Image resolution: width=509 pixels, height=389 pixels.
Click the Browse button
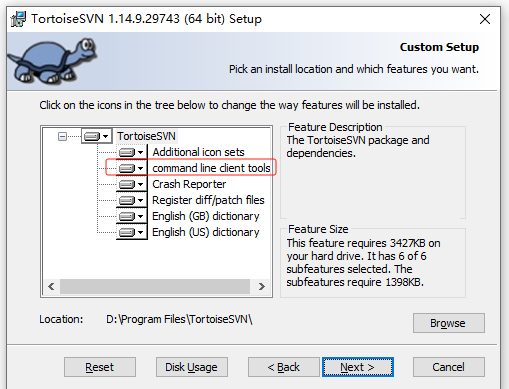pyautogui.click(x=449, y=323)
